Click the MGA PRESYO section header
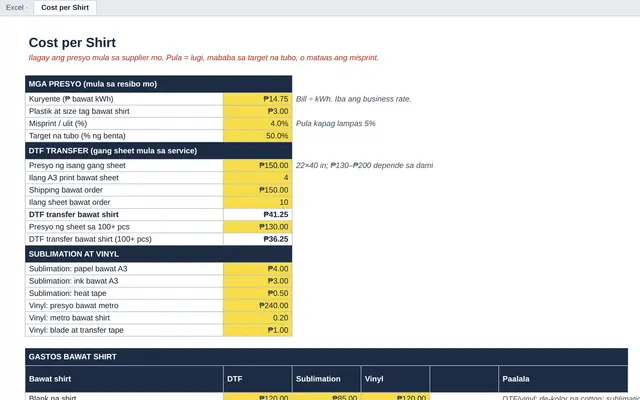Image resolution: width=640 pixels, height=400 pixels. [158, 84]
